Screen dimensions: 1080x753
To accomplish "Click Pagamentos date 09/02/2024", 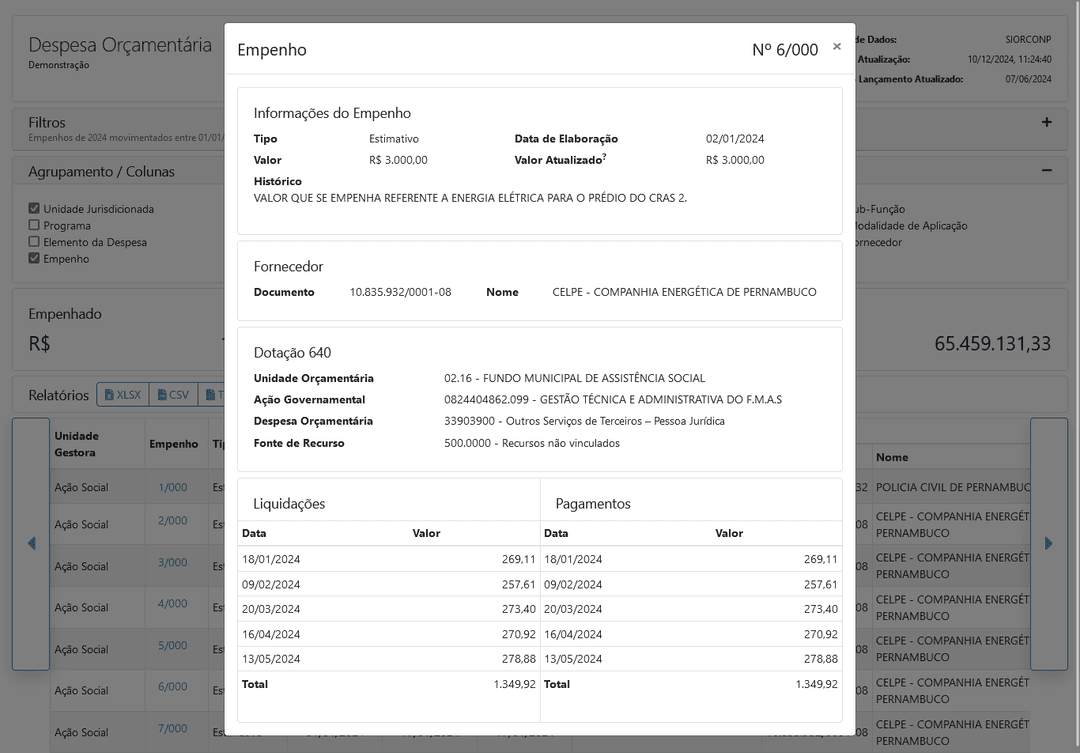I will coord(573,584).
